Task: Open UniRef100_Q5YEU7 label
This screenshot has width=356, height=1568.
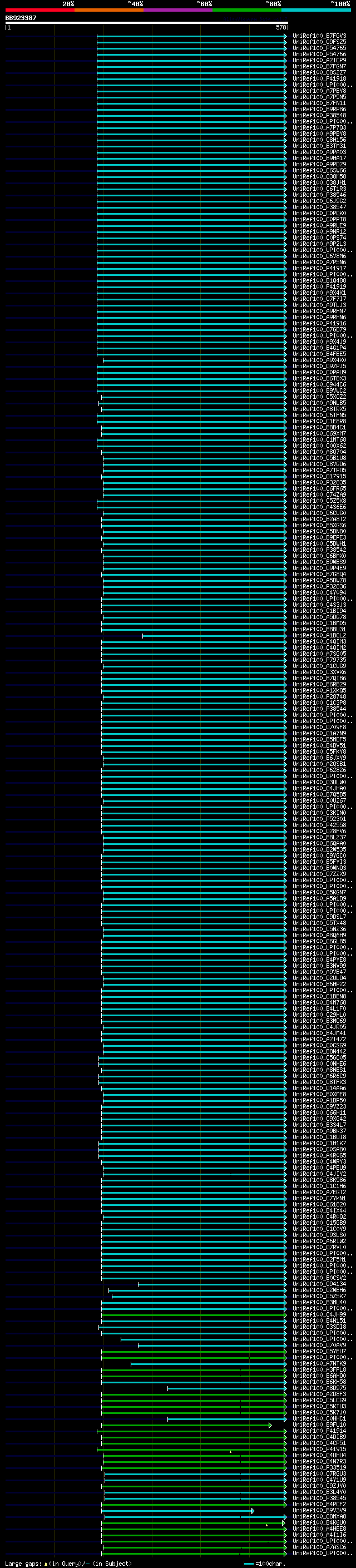Action: point(319,1351)
